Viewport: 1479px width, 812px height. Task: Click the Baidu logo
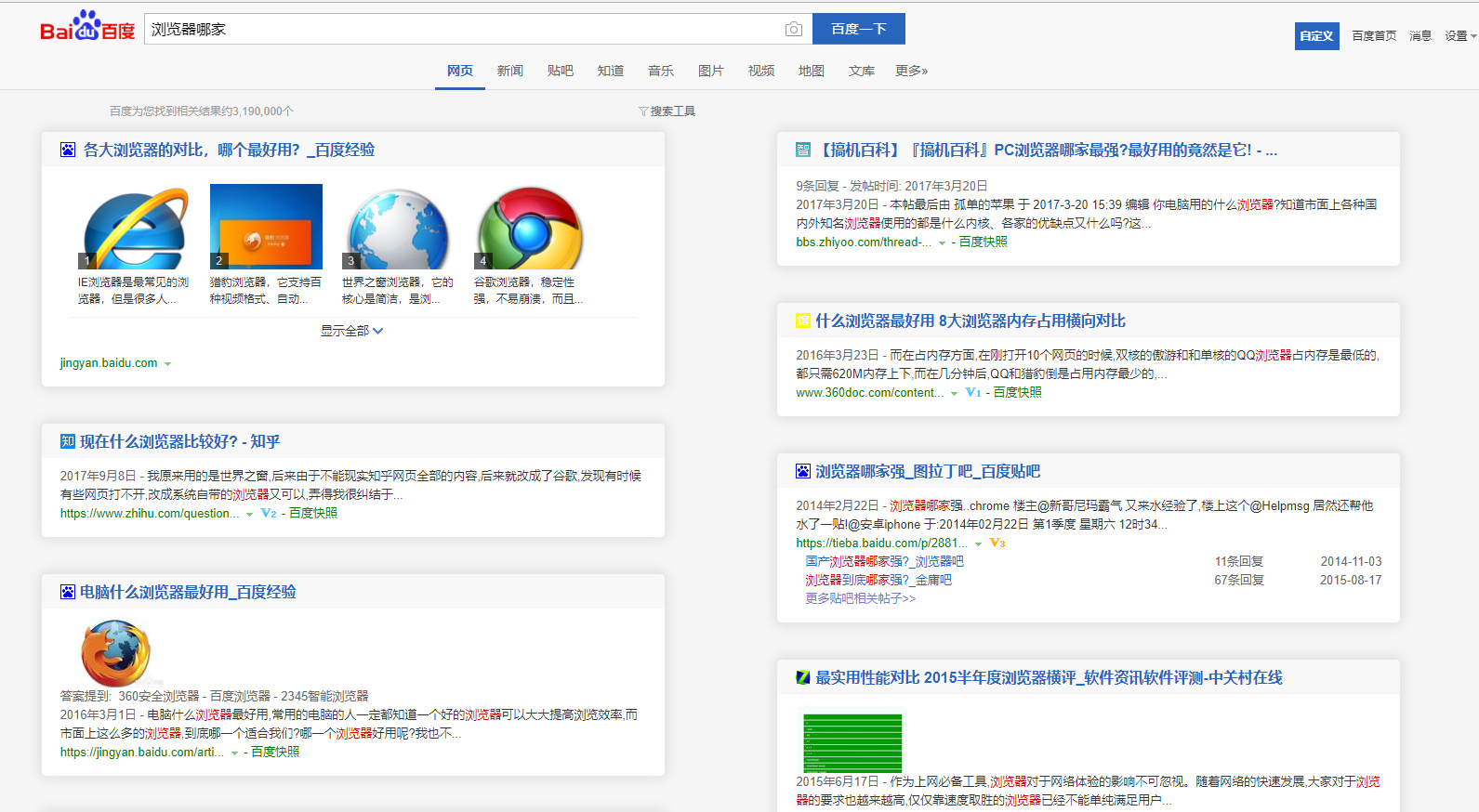tap(87, 28)
